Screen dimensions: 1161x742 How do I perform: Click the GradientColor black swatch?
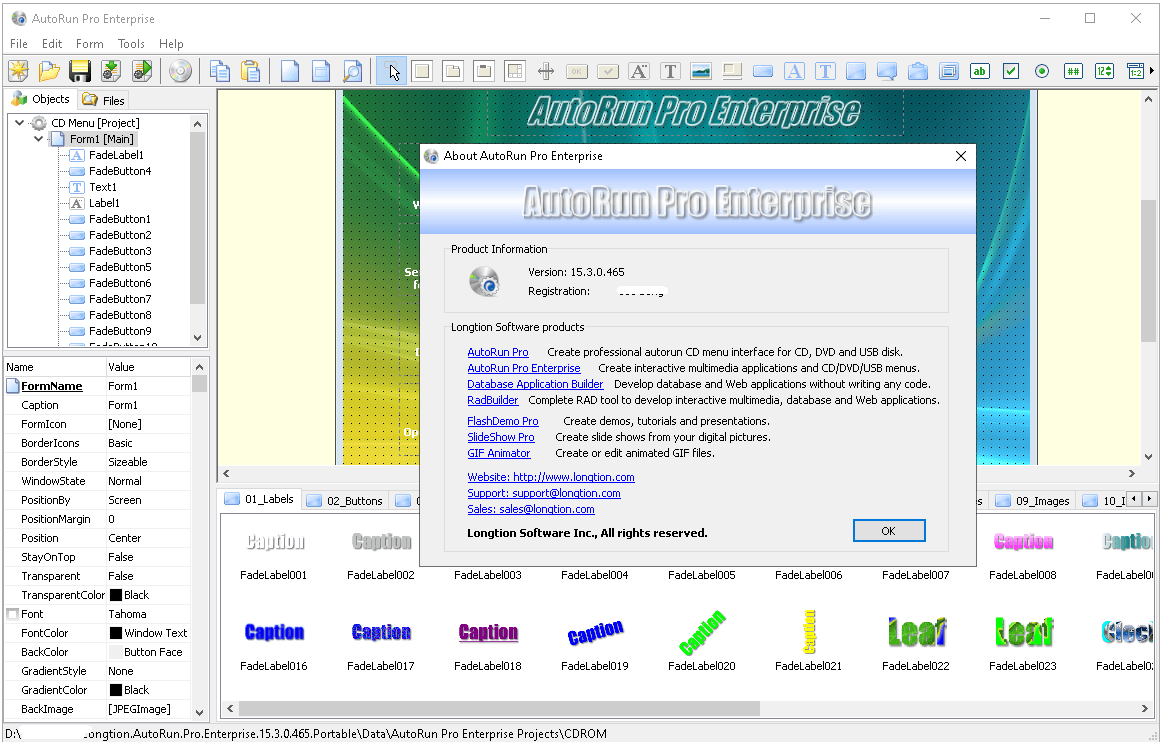116,690
